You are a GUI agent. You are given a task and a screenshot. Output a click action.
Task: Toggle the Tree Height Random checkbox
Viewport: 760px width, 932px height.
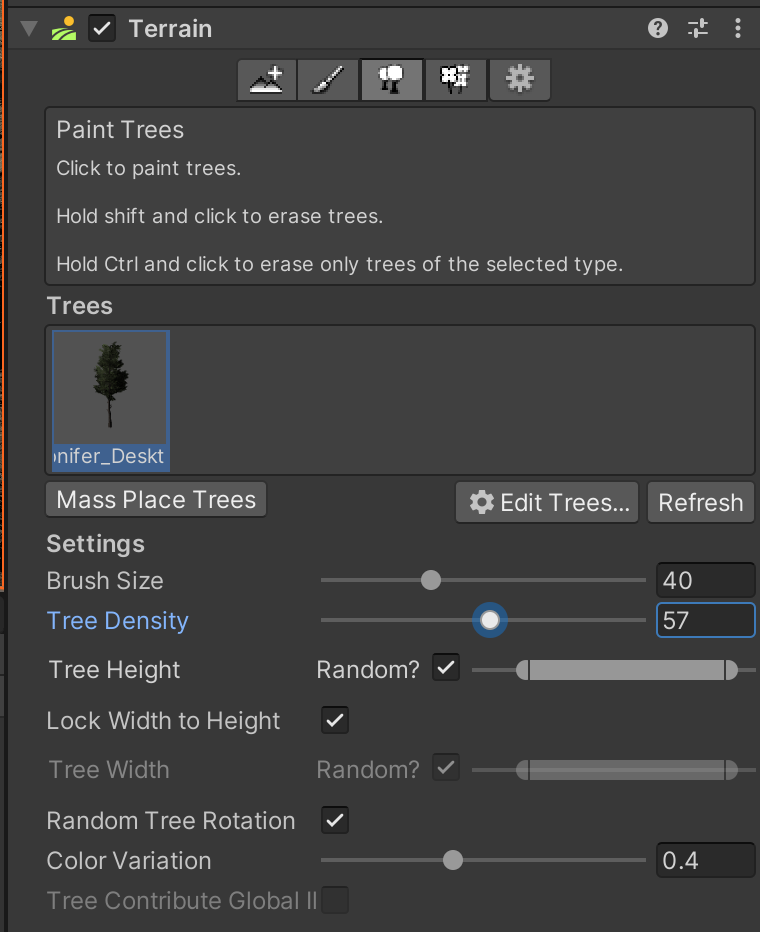click(x=446, y=668)
